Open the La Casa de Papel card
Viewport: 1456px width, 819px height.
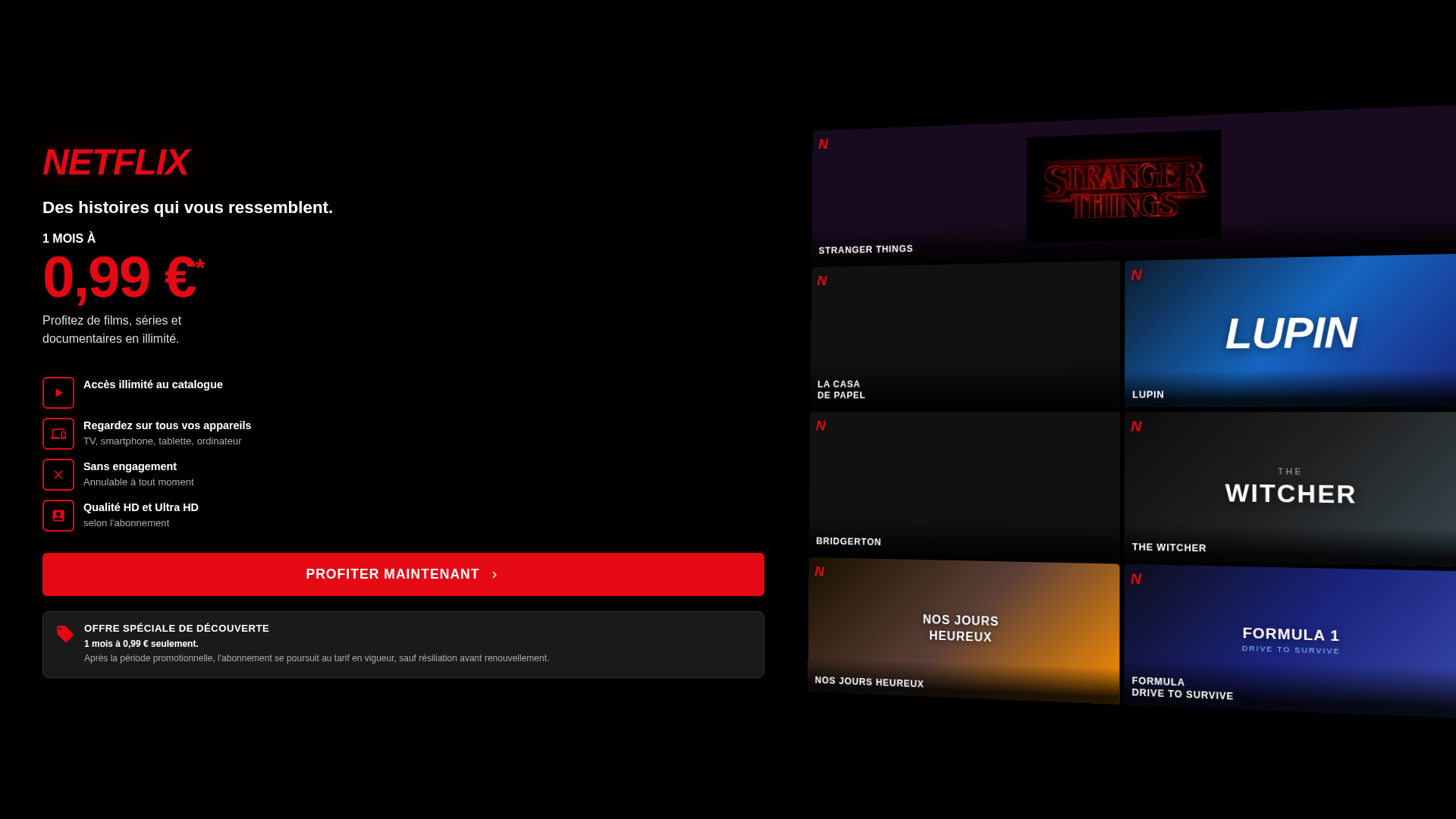[x=965, y=334]
